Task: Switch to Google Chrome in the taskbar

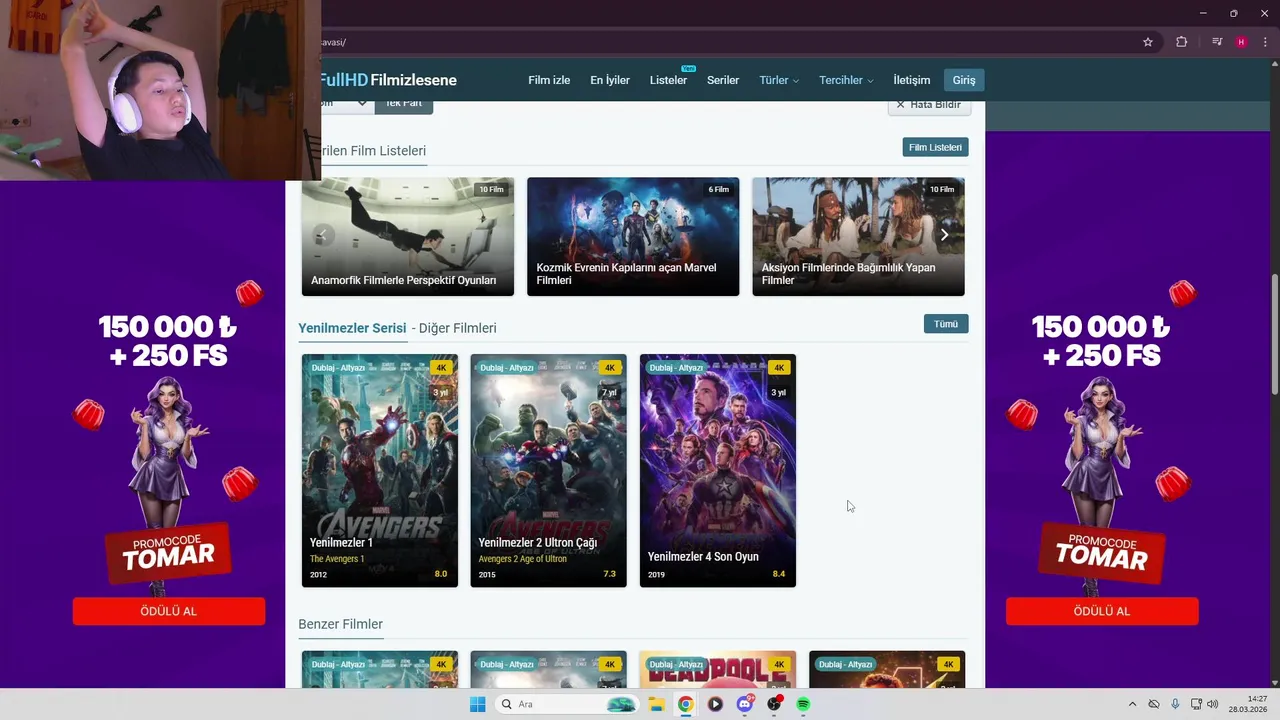Action: (685, 704)
